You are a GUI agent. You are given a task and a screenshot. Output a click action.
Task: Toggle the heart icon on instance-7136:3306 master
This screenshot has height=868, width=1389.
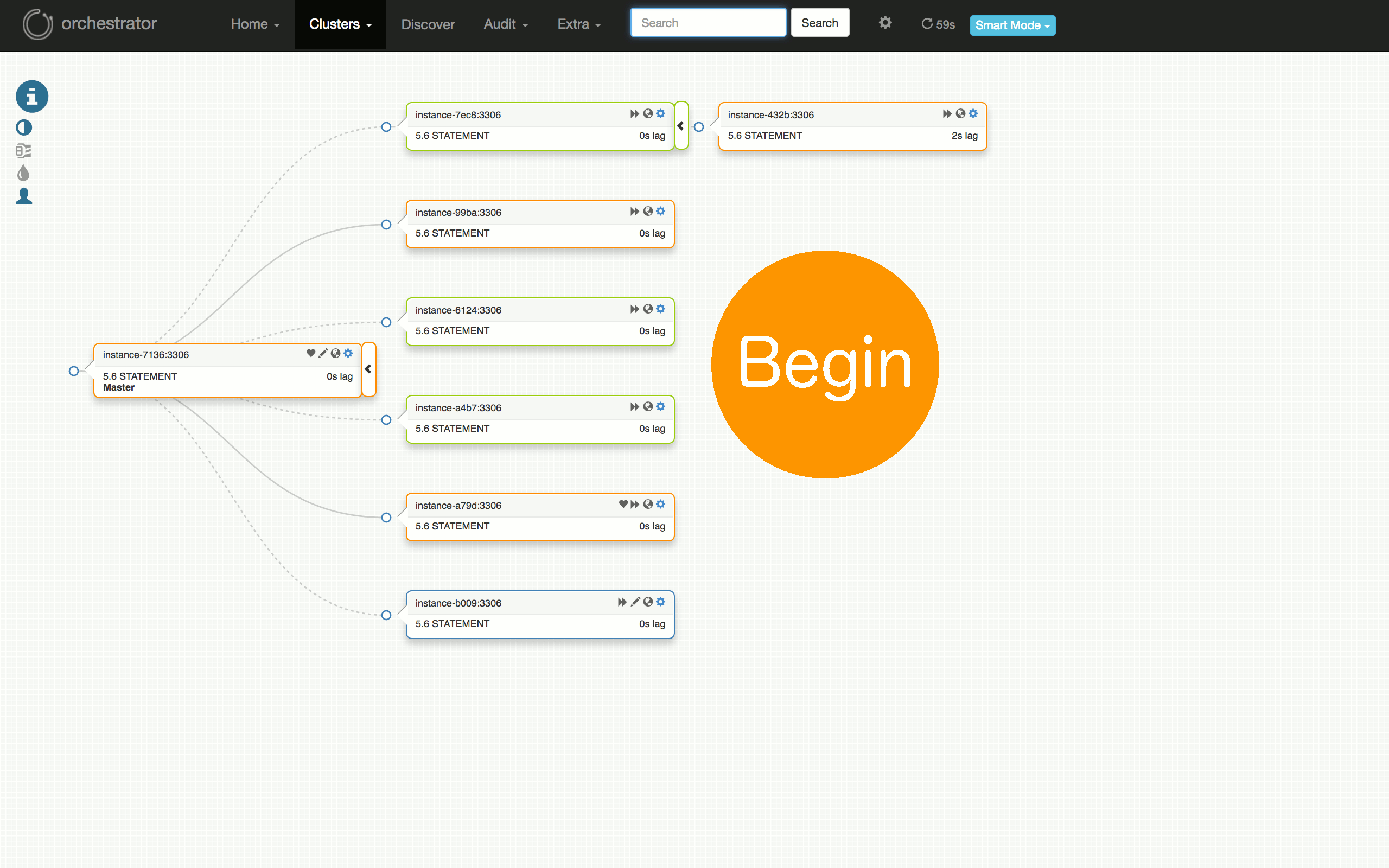point(310,354)
